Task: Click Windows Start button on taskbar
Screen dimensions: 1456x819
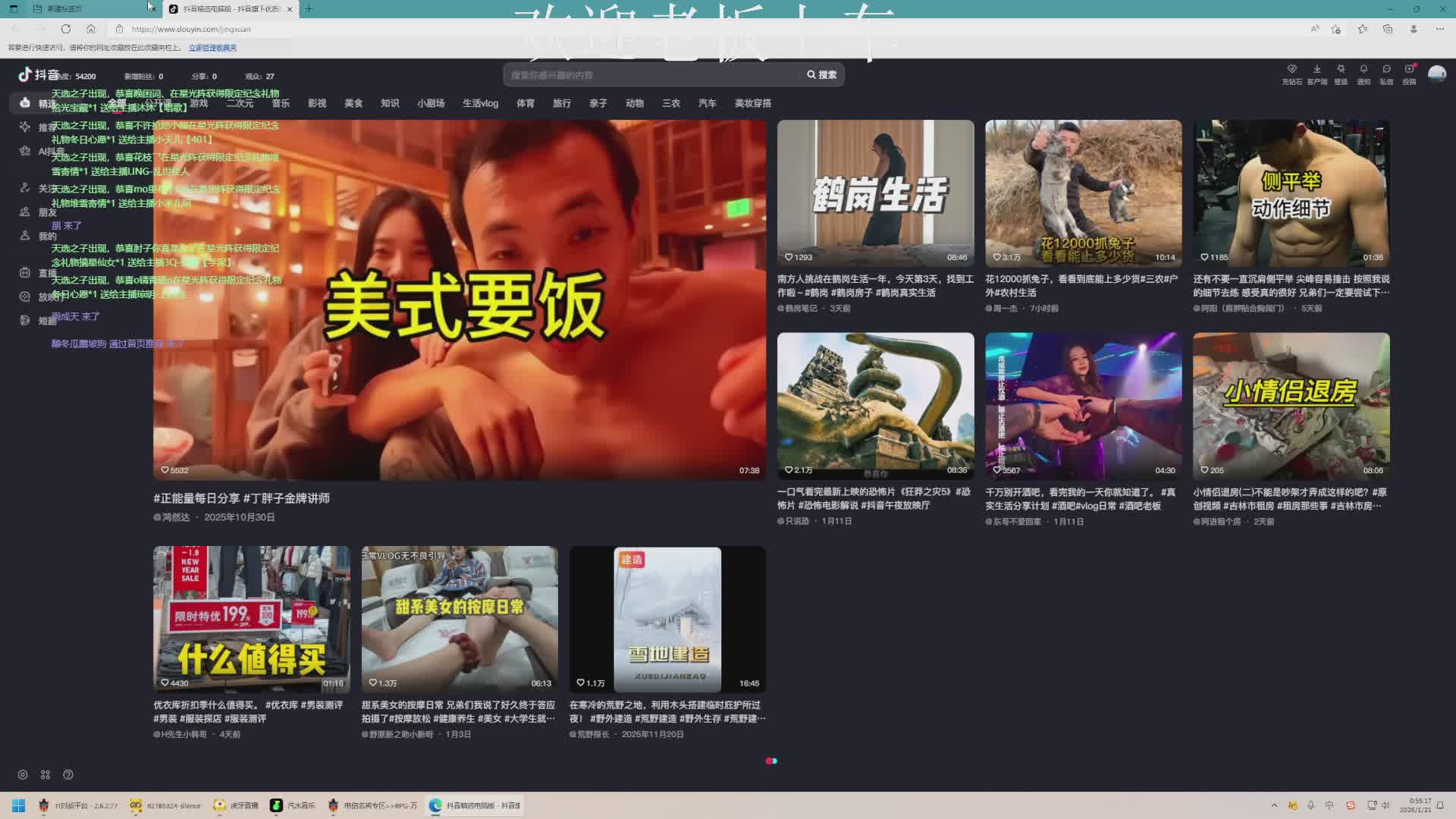Action: 18,805
